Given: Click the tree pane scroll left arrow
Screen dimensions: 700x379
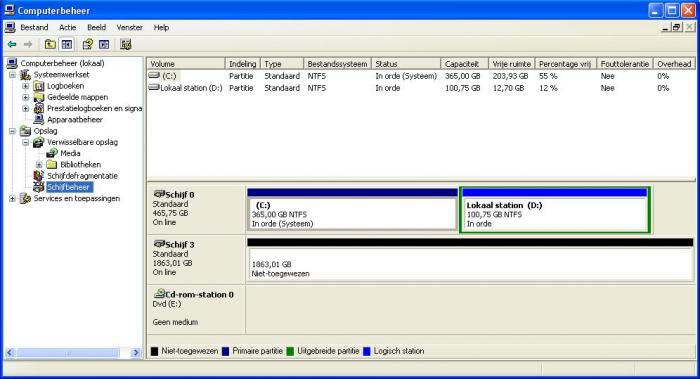Looking at the screenshot, I should tap(10, 353).
